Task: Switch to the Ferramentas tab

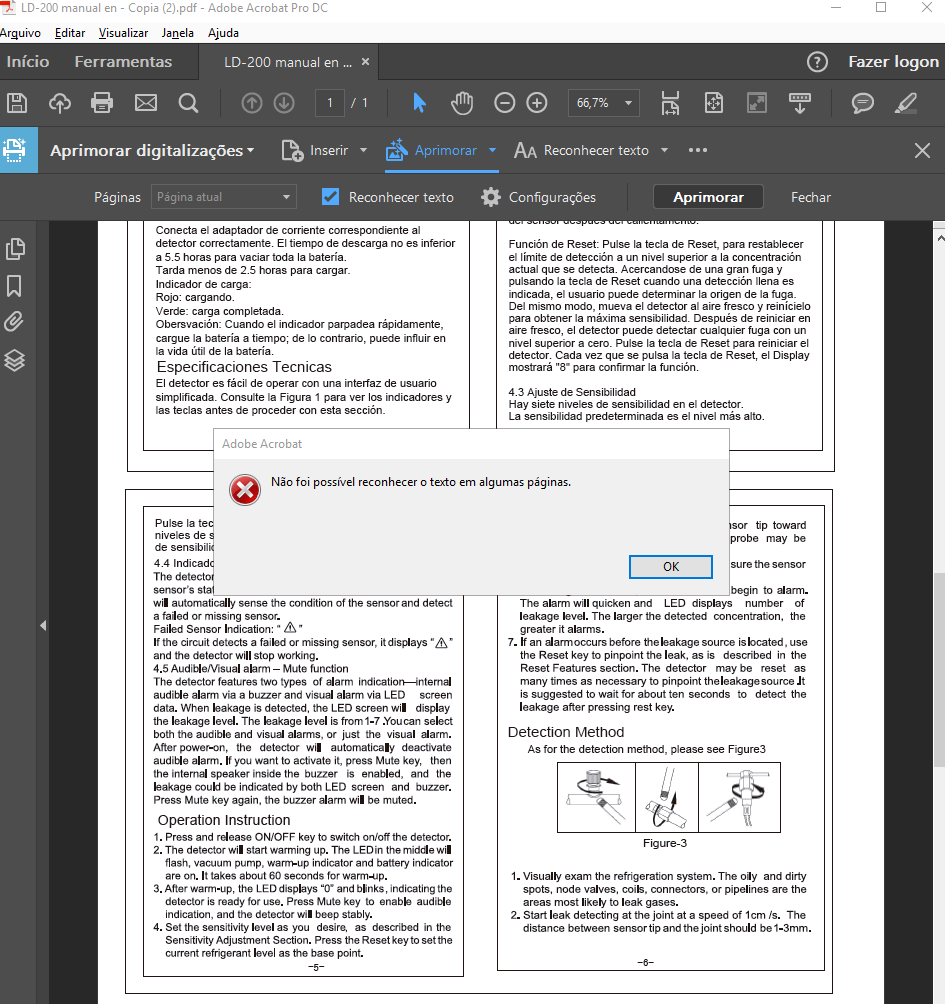Action: tap(123, 62)
